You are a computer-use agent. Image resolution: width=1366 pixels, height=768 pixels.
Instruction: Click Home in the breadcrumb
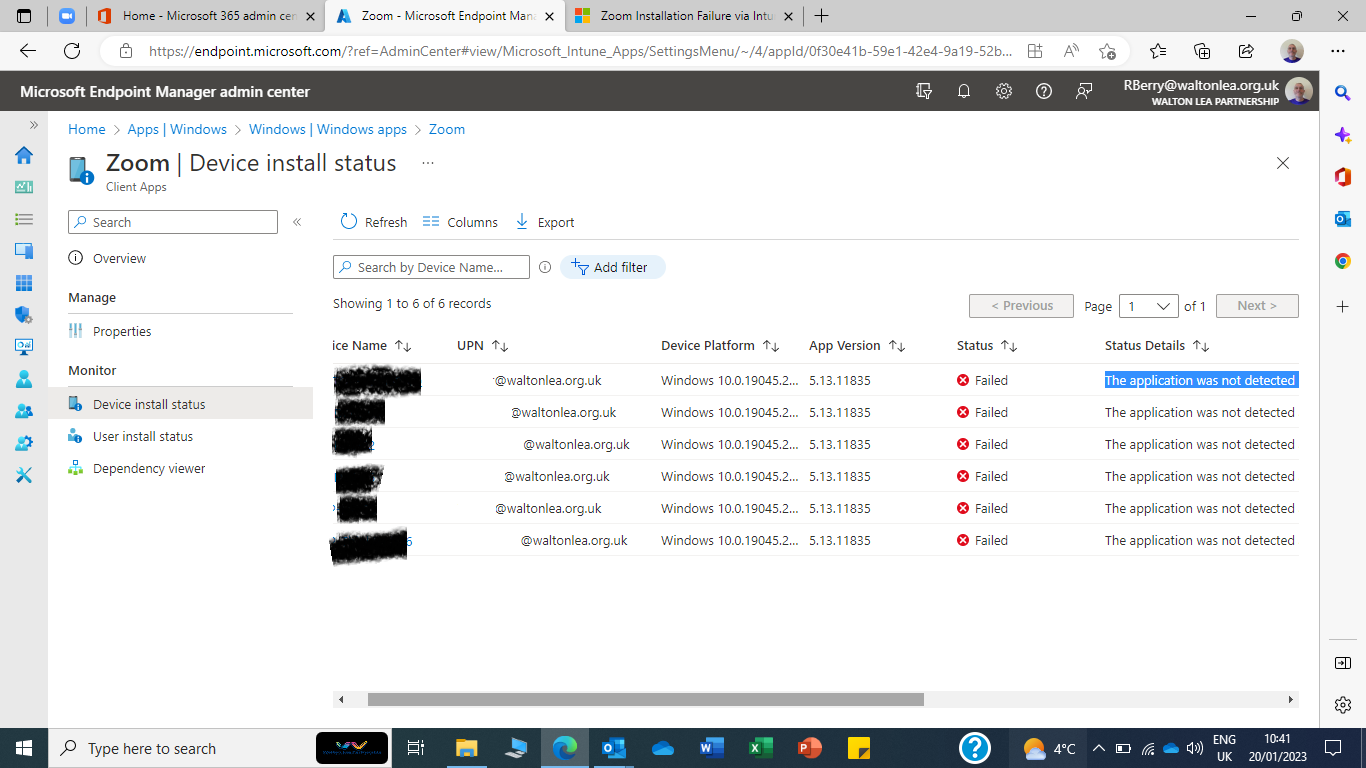[x=87, y=129]
